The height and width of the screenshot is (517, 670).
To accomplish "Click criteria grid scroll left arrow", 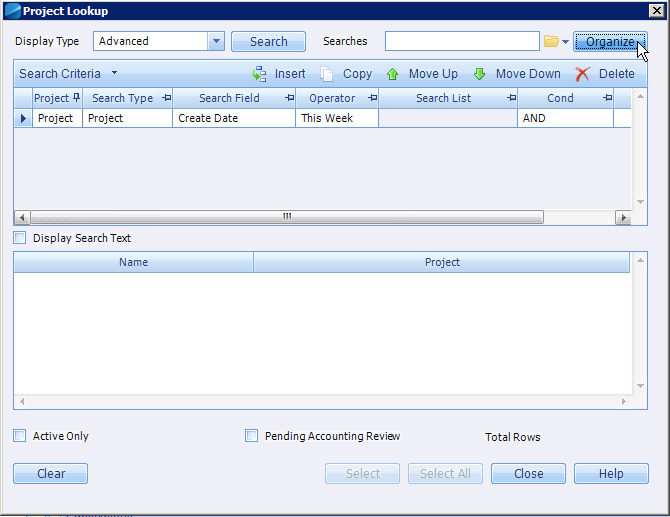I will coord(22,217).
